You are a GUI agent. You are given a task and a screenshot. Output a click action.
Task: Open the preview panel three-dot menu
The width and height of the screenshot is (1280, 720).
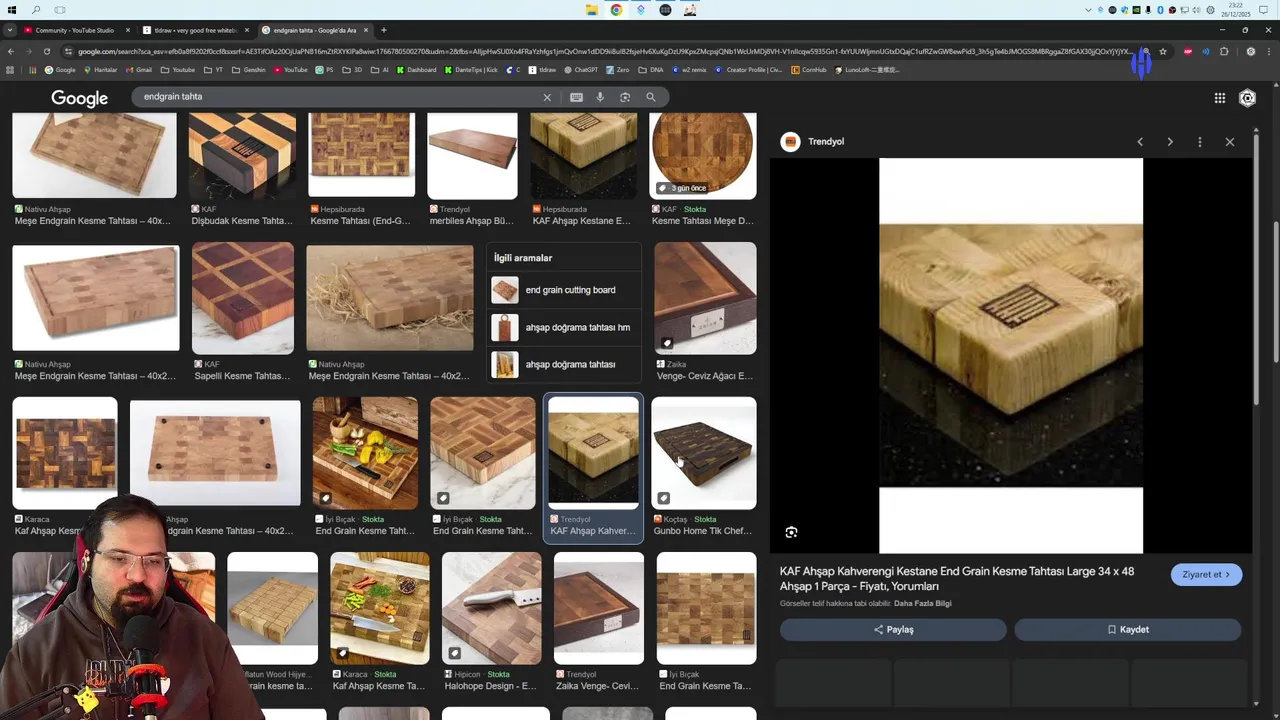(x=1200, y=142)
